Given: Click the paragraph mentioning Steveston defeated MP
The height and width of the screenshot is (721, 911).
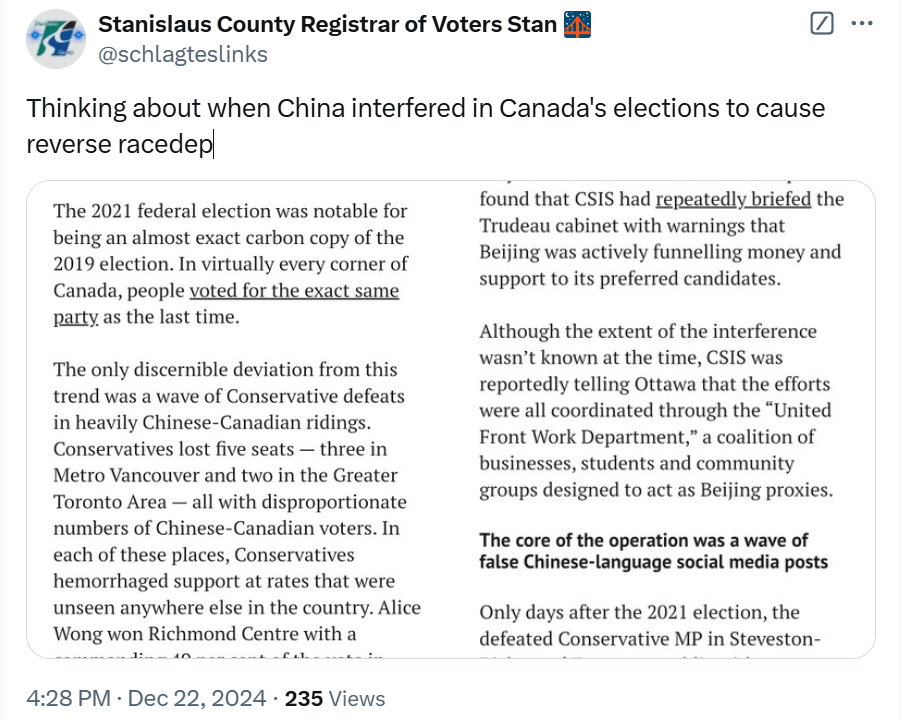Looking at the screenshot, I should click(x=650, y=626).
